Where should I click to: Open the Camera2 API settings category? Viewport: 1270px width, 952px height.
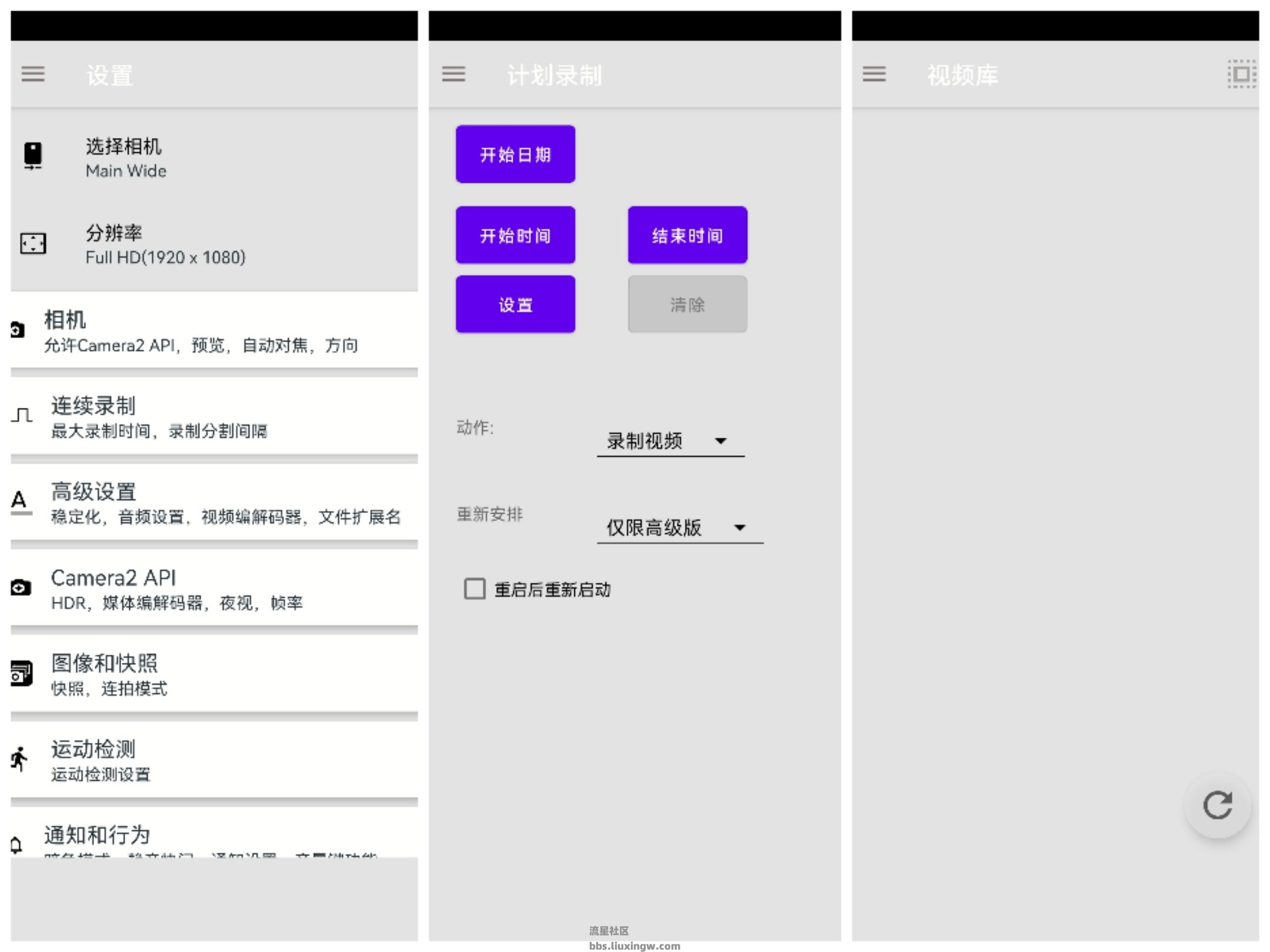click(214, 588)
